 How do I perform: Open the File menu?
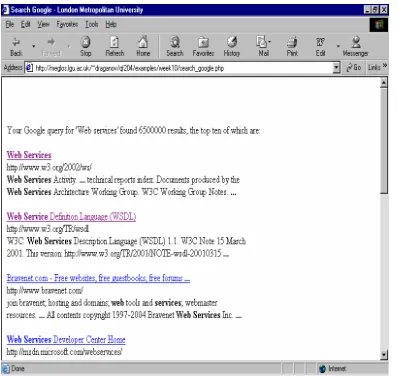10,24
